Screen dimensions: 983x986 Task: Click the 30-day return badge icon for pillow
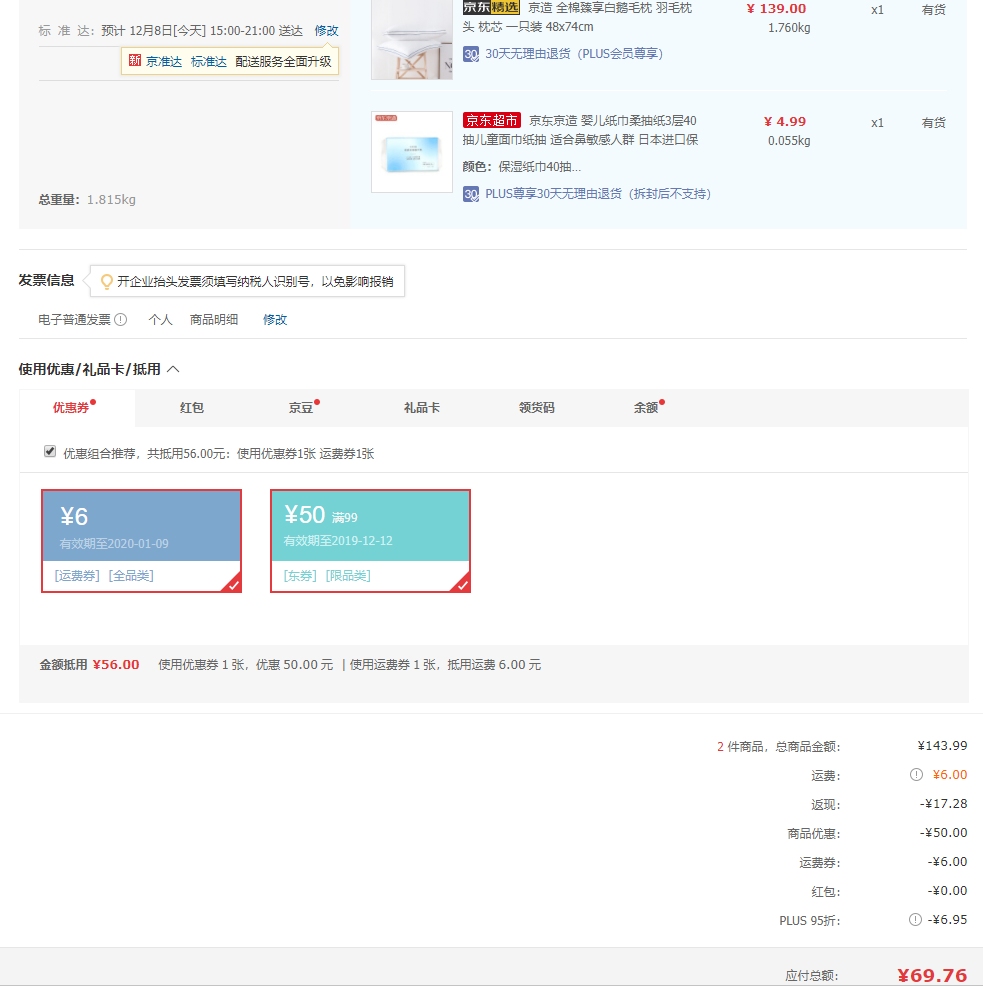(470, 54)
